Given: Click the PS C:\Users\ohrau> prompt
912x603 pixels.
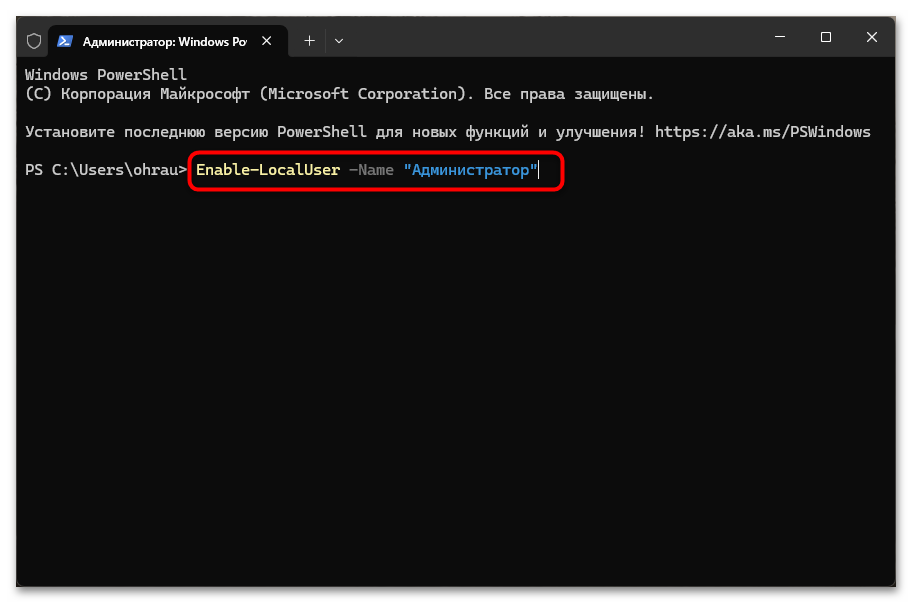Looking at the screenshot, I should tap(106, 170).
